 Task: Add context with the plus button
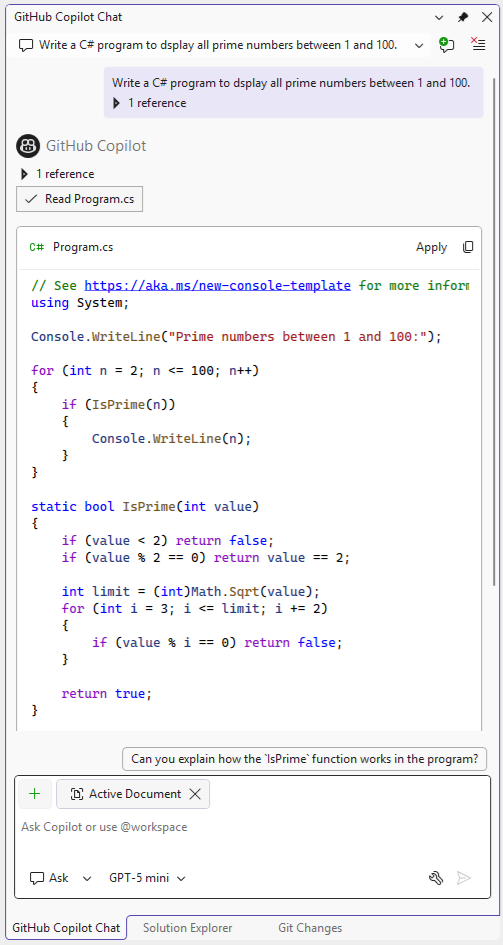coord(34,794)
